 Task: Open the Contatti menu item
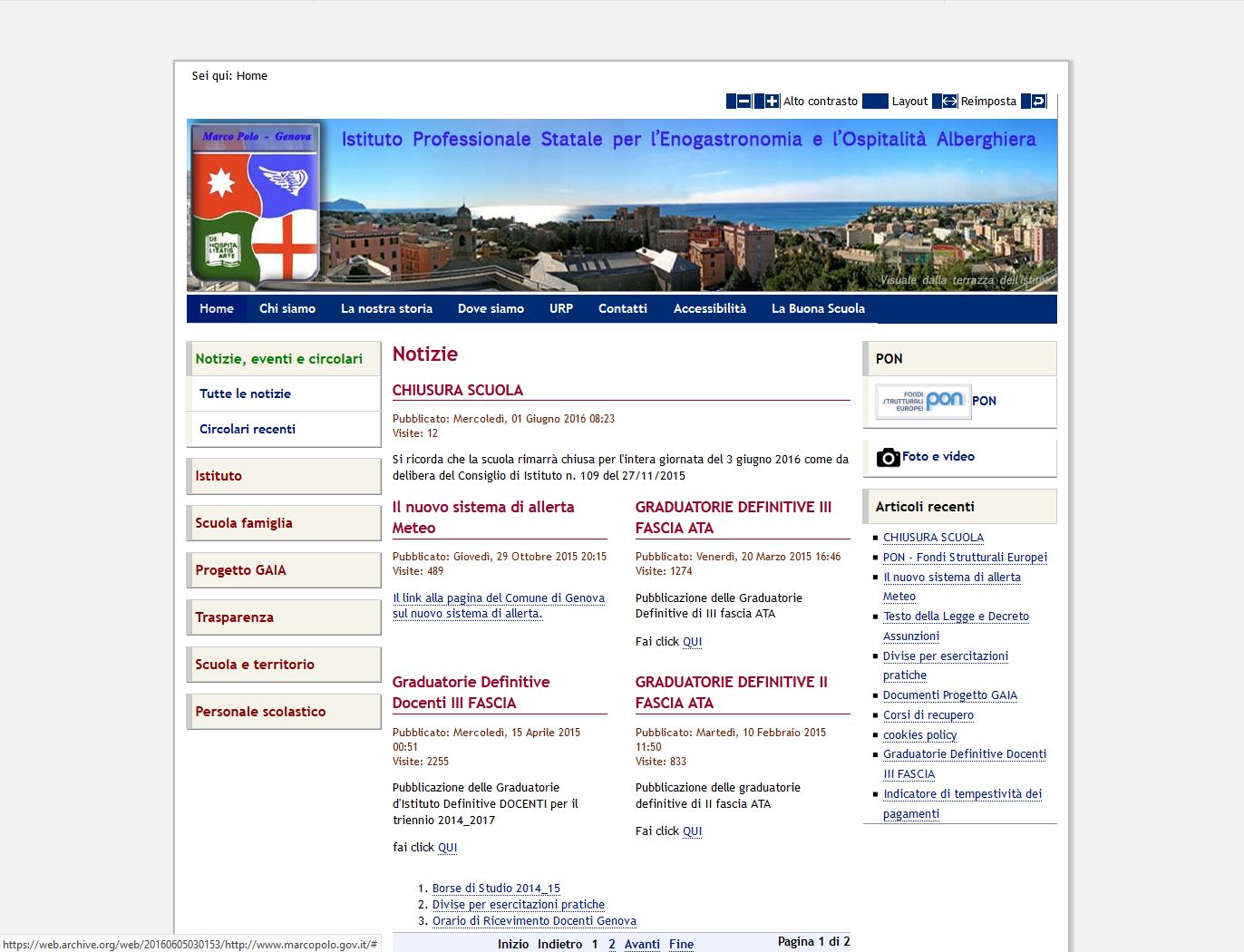point(623,308)
